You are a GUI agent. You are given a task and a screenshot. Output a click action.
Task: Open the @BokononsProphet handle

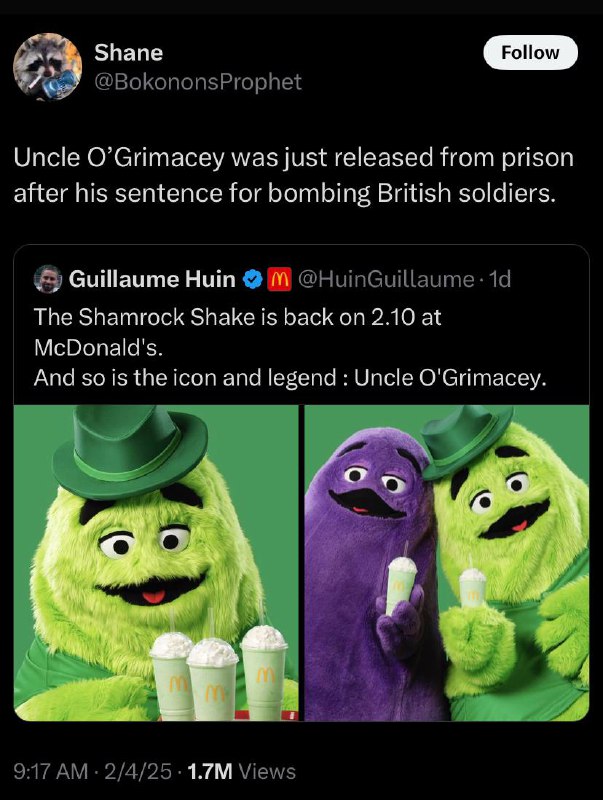[x=198, y=82]
